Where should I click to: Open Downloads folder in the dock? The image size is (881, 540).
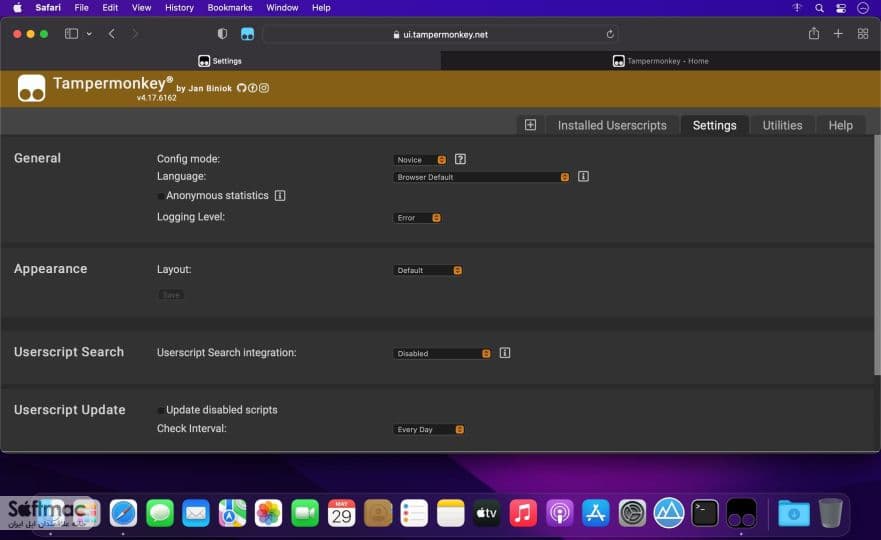click(x=793, y=512)
